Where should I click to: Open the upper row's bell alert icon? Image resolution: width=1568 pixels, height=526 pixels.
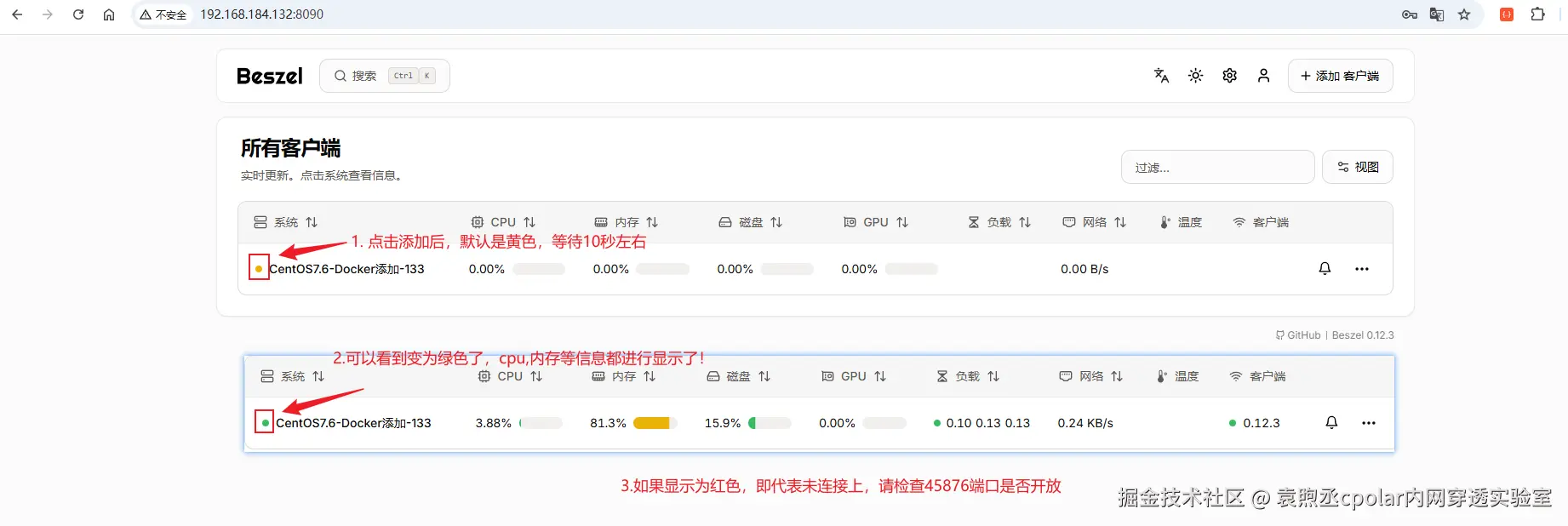coord(1325,269)
